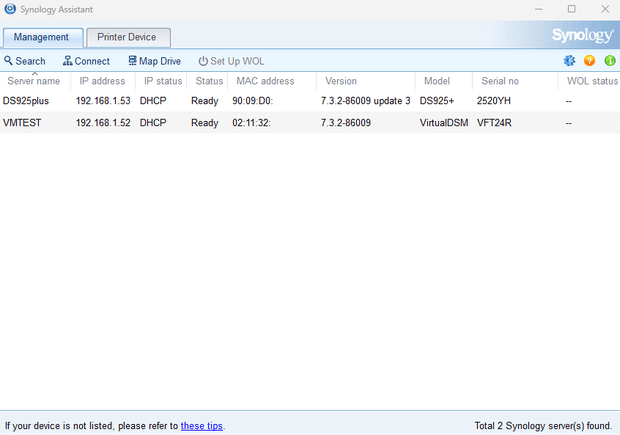620x435 pixels.
Task: Click DHCP in the DS925plus row
Action: coord(153,101)
